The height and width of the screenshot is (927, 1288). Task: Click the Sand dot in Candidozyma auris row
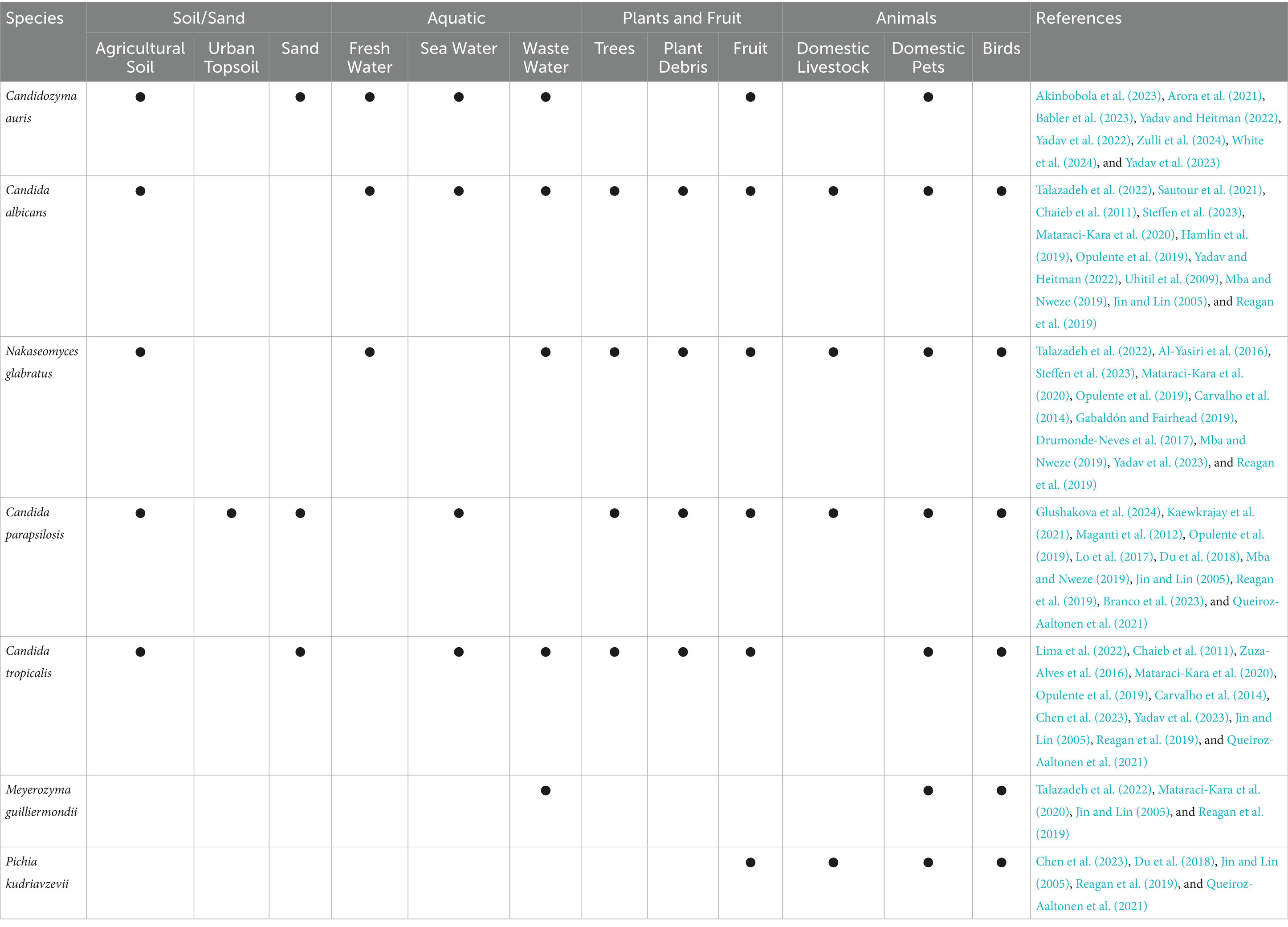point(300,97)
